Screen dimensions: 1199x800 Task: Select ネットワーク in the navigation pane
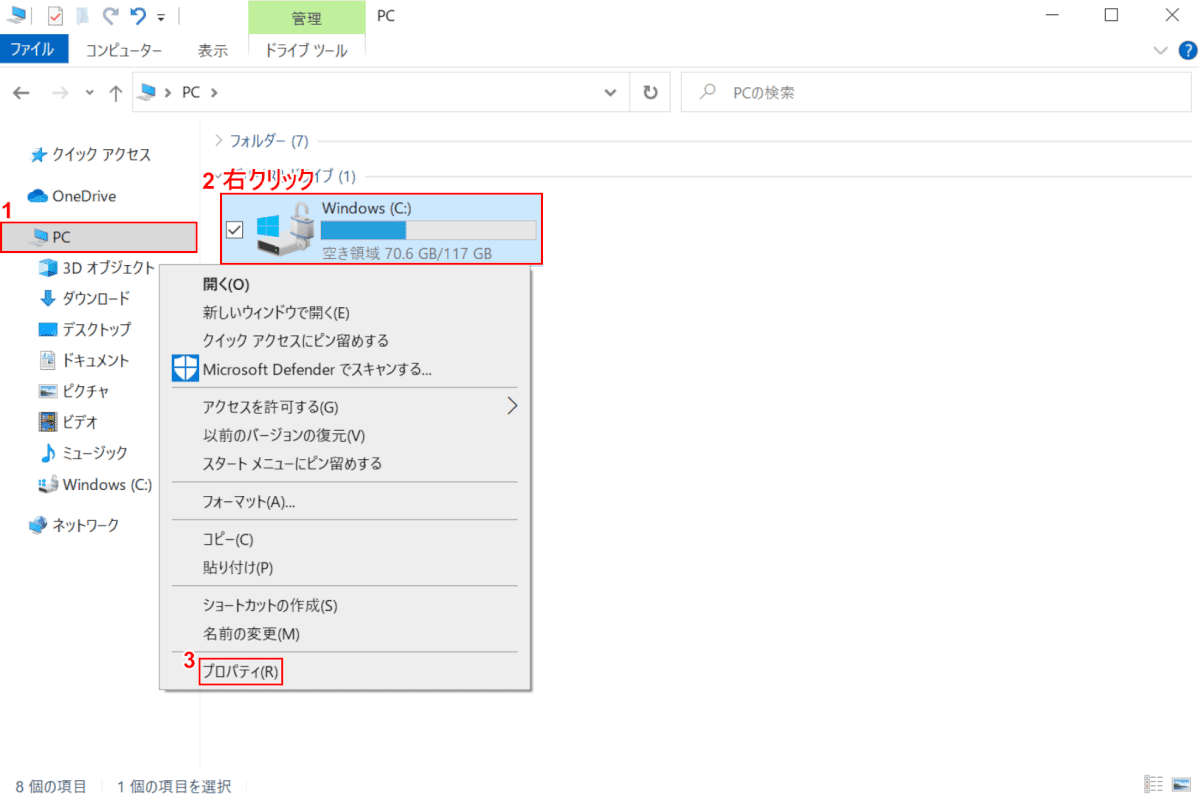pyautogui.click(x=73, y=525)
